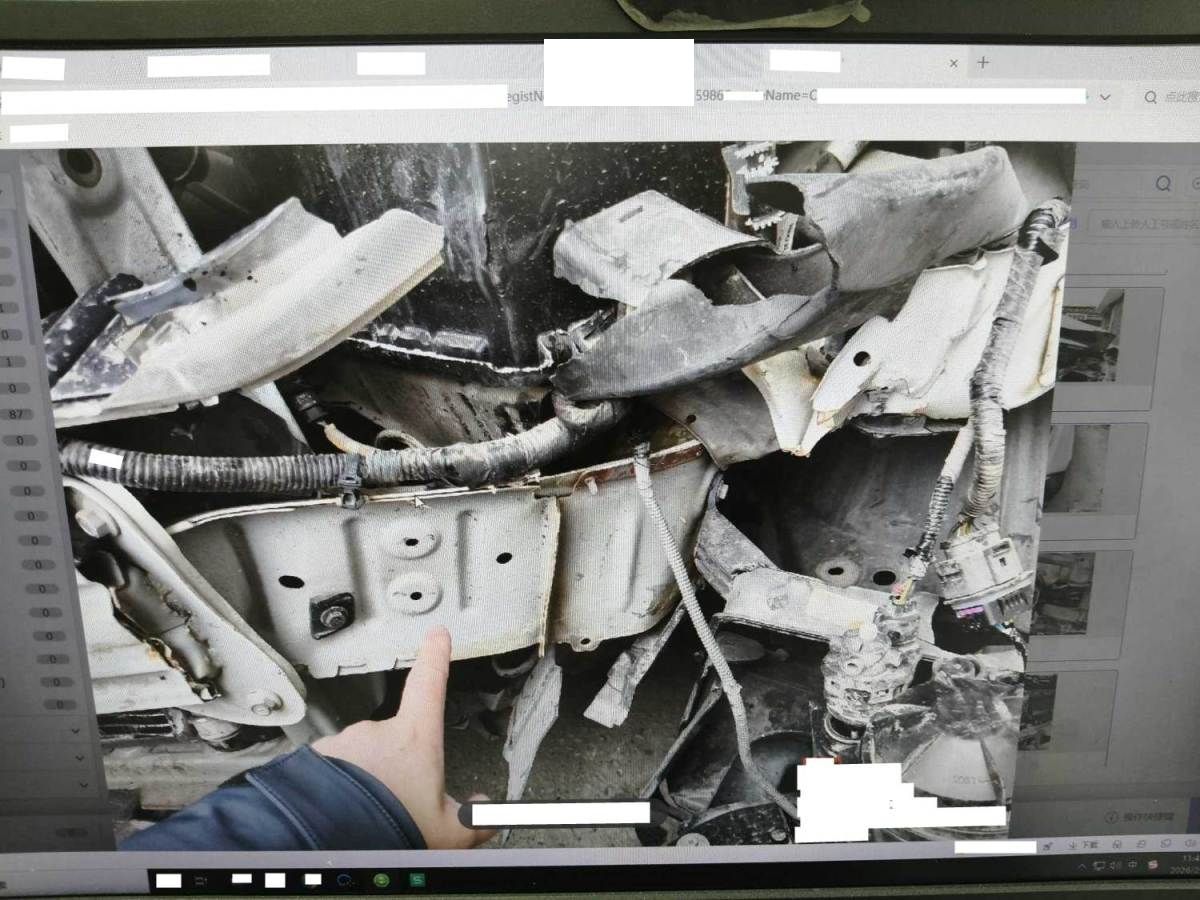
Task: Click the blue circular browser icon in taskbar
Action: coord(346,880)
